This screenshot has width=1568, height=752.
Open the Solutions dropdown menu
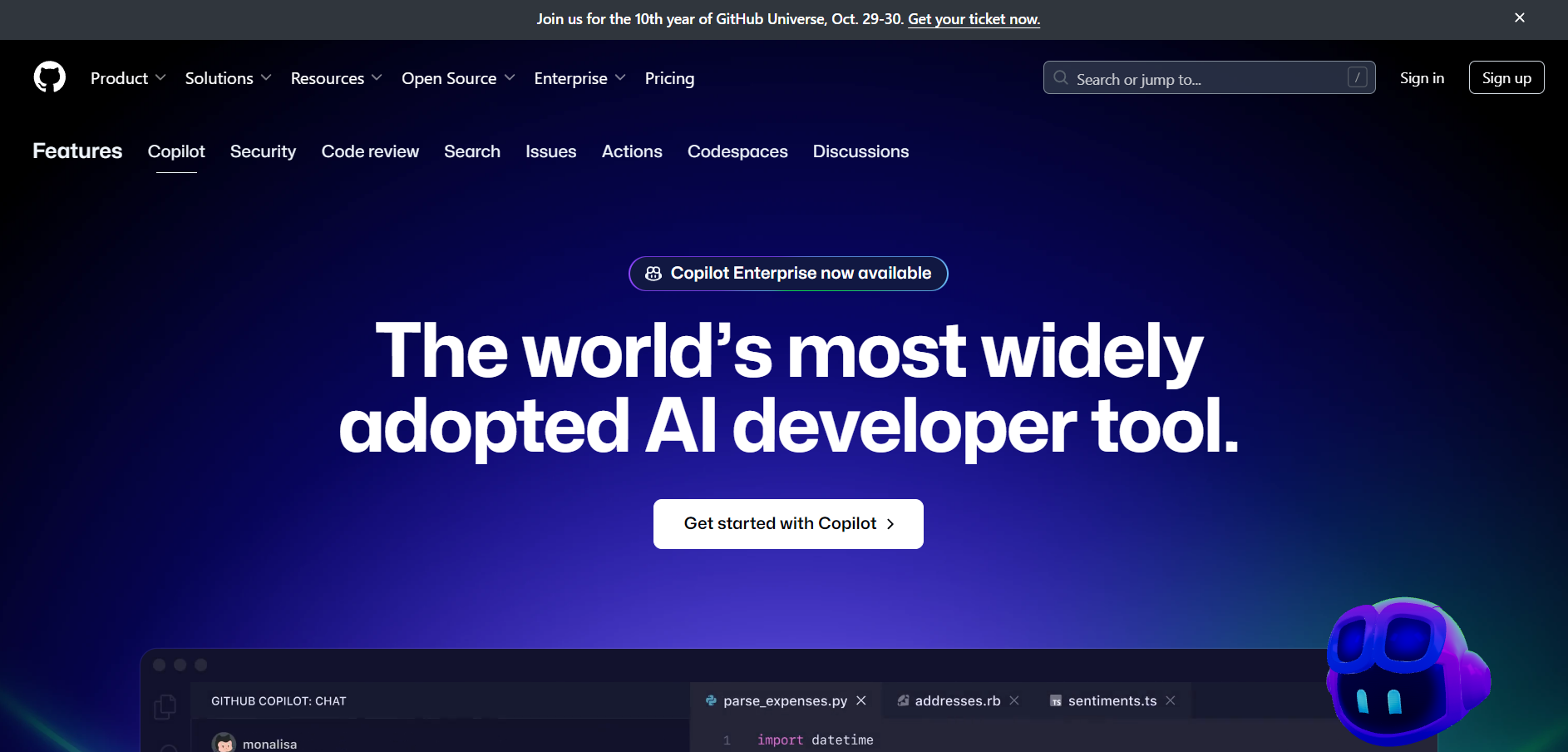228,78
